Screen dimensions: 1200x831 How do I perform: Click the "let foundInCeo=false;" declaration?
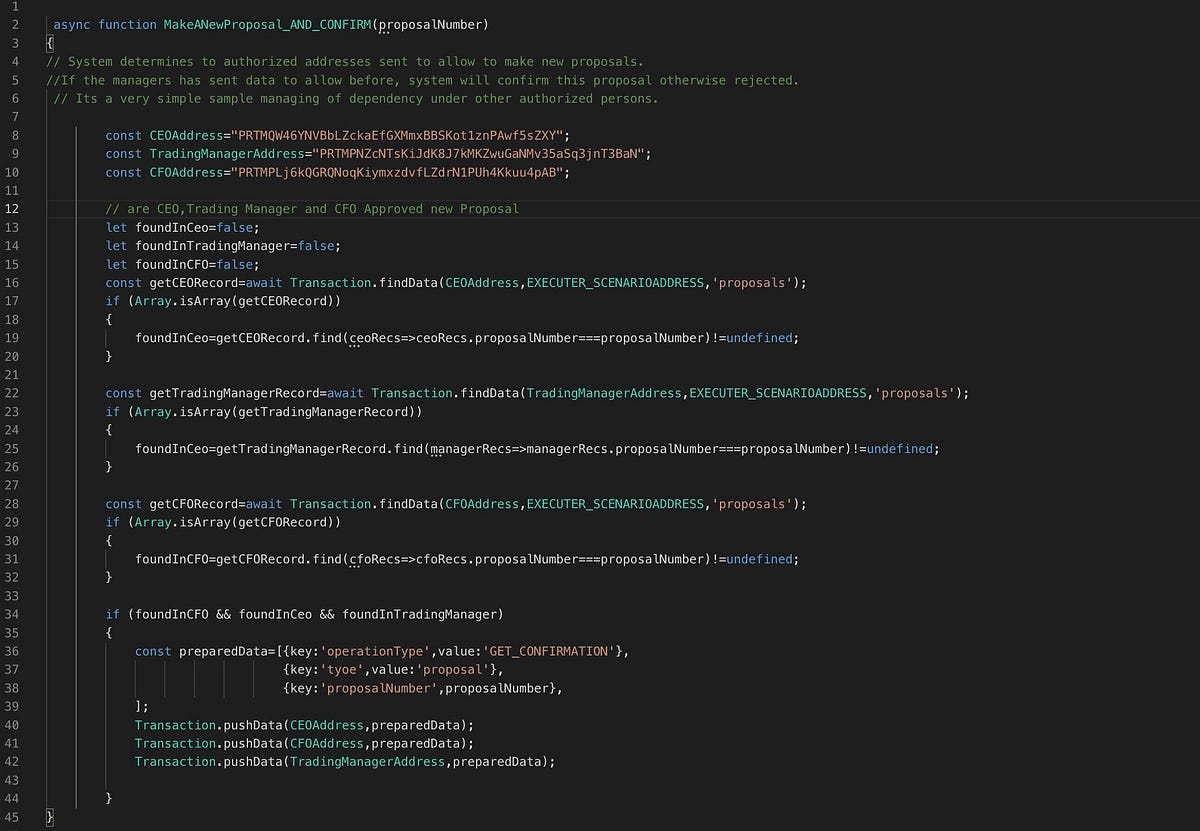point(182,227)
